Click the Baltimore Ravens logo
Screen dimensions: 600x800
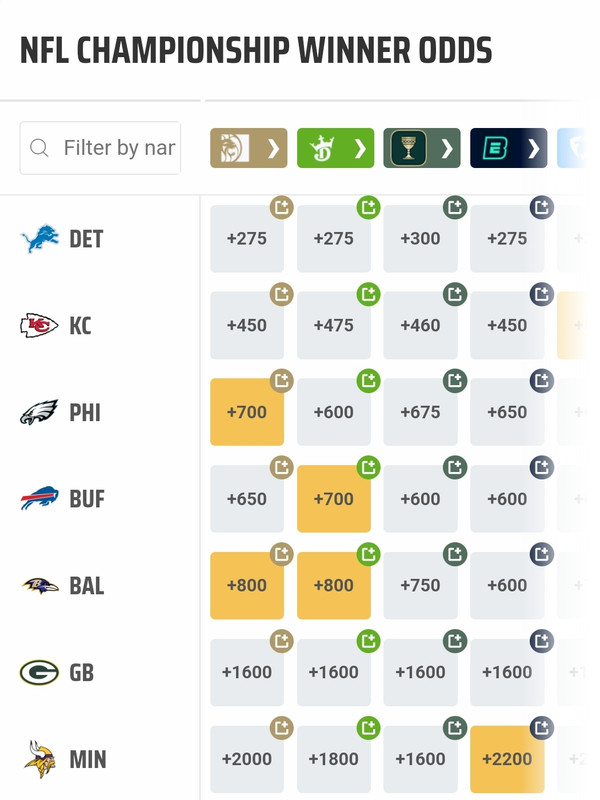tap(39, 585)
